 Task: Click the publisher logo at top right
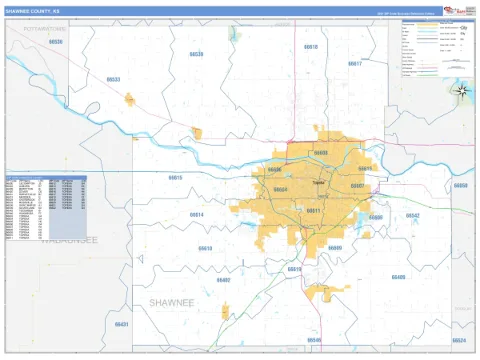(x=460, y=11)
